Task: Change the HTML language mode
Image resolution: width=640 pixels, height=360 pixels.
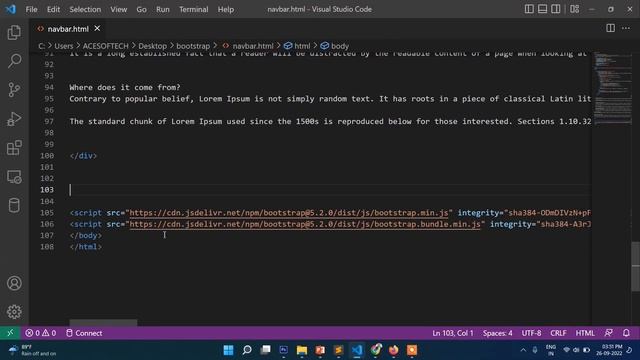Action: 585,333
